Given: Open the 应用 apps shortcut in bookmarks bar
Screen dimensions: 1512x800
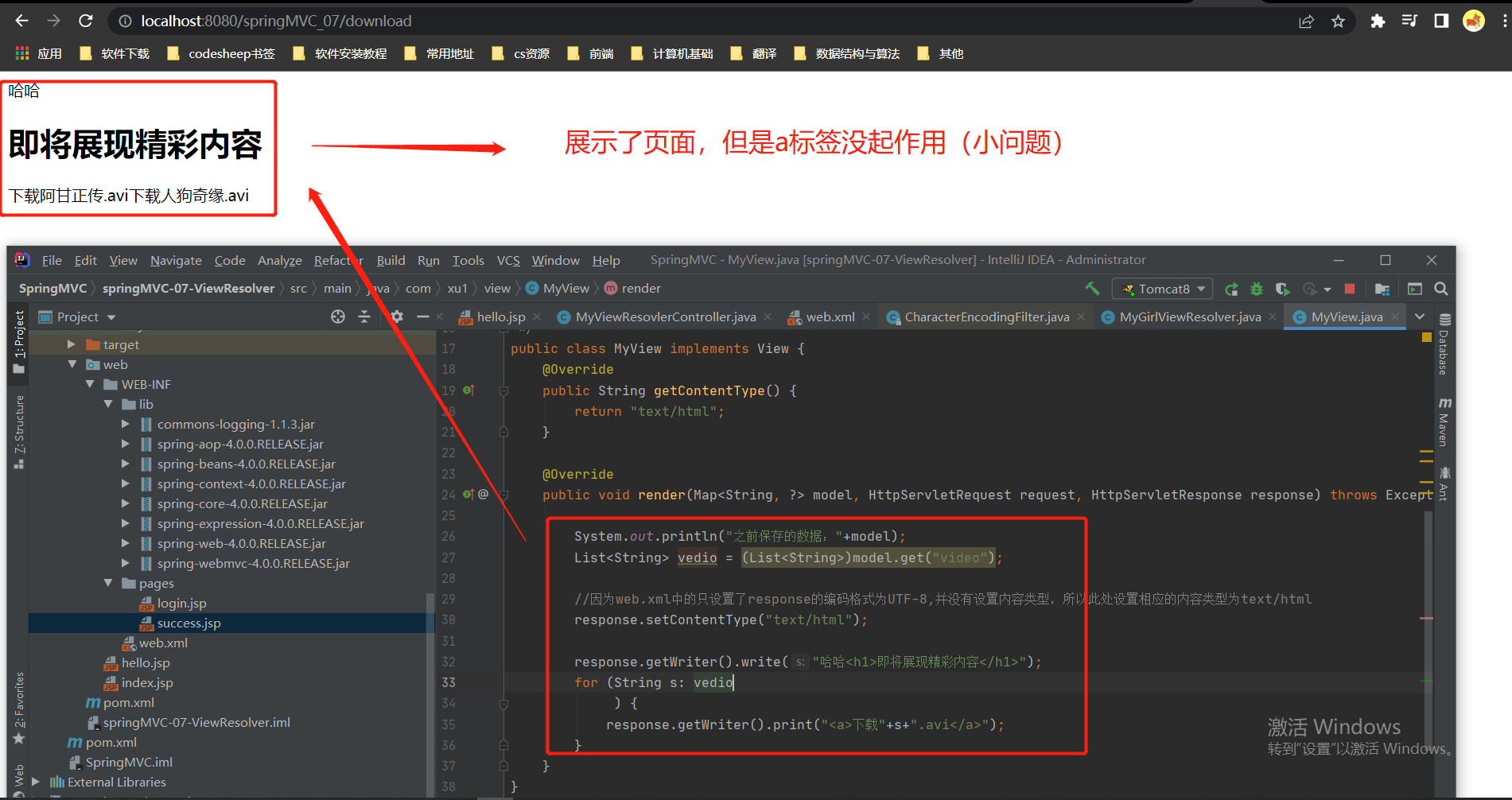Looking at the screenshot, I should tap(38, 53).
